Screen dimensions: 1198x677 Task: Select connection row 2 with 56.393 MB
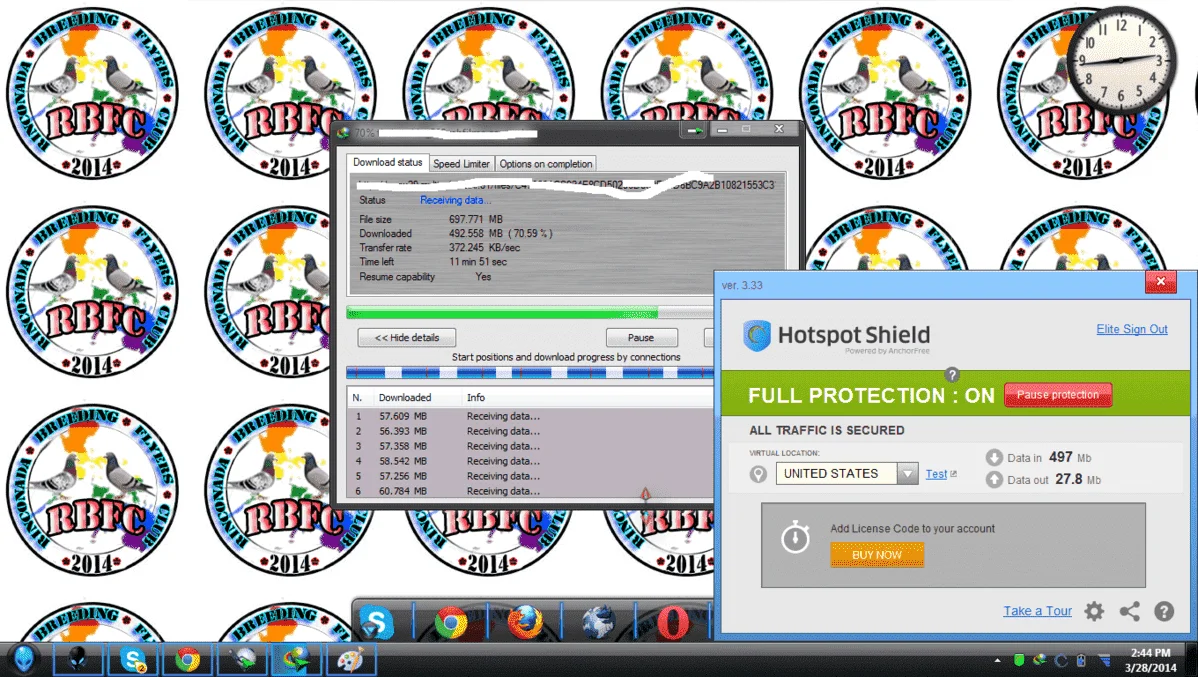point(530,432)
